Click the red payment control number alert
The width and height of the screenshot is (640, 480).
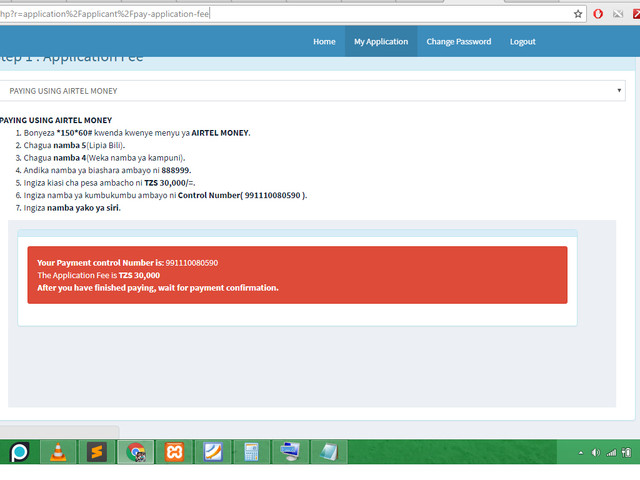[297, 275]
